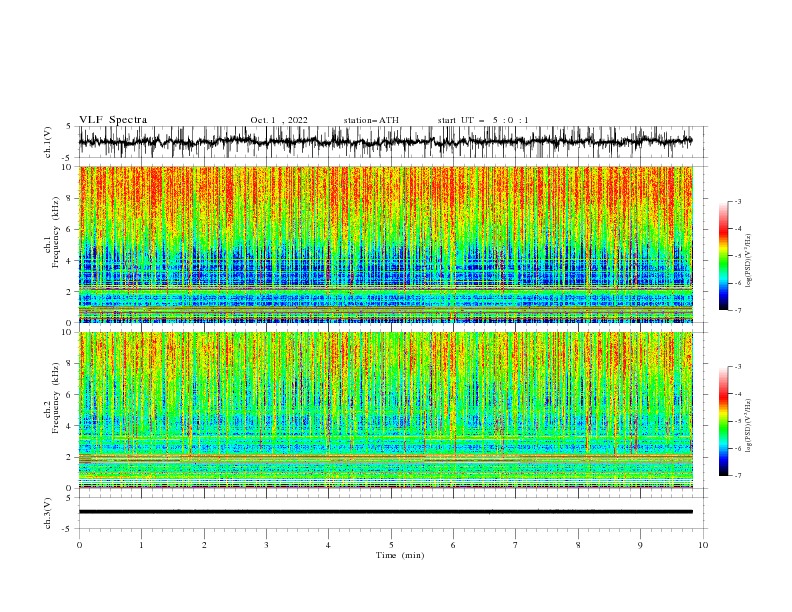Viewport: 792px width, 612px height.
Task: Click the time axis tick label "10"
Action: (x=703, y=545)
